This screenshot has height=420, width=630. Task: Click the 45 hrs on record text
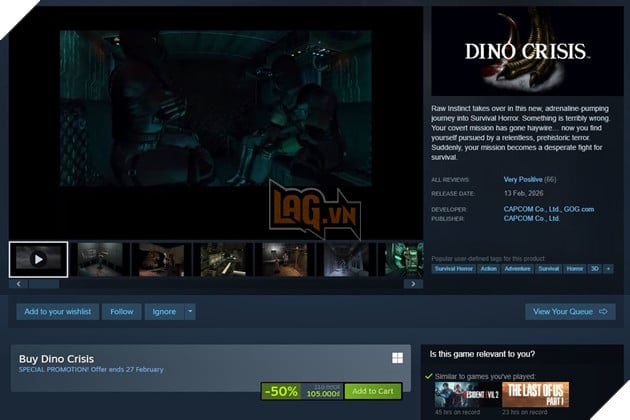[457, 412]
